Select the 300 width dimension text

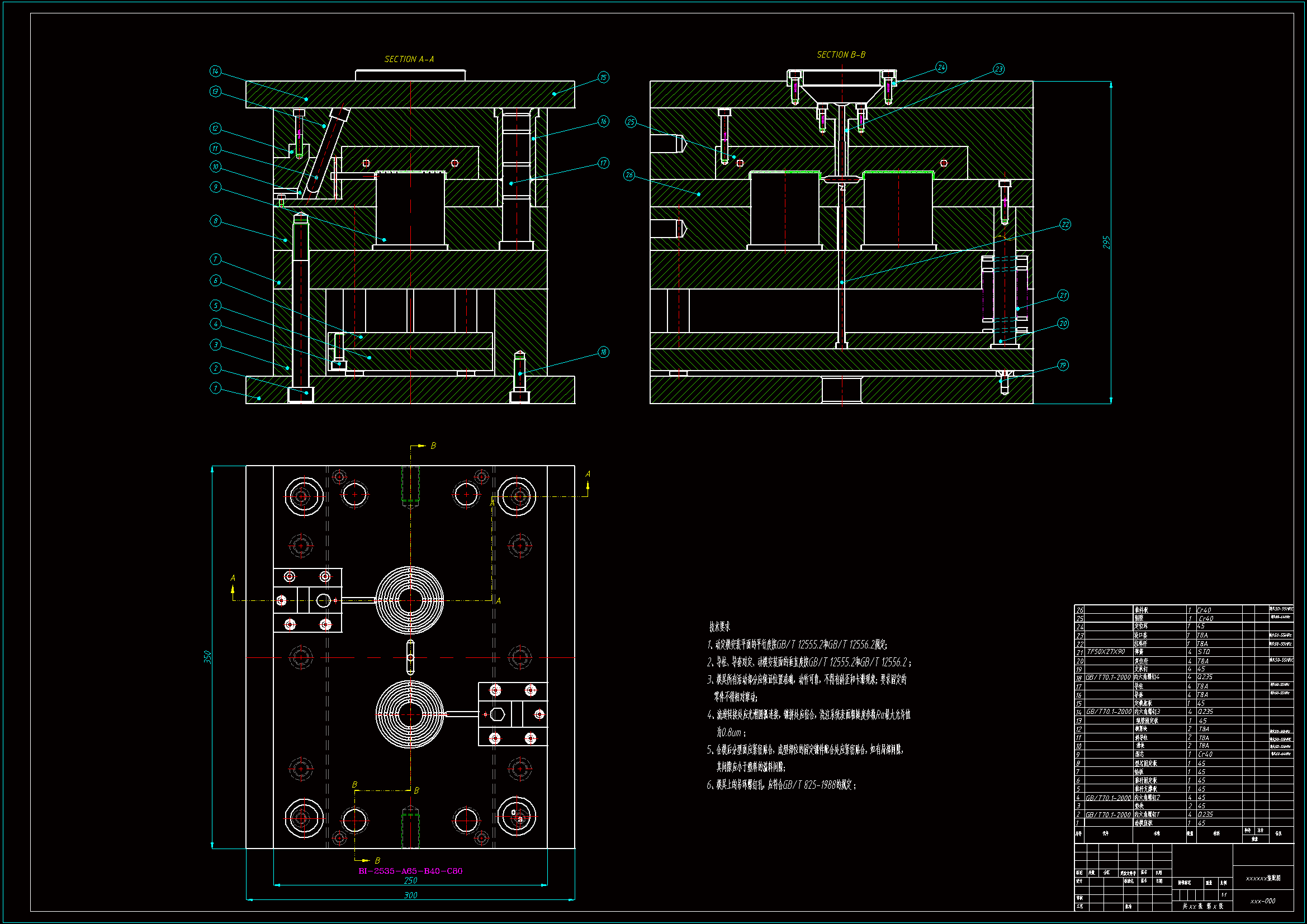pos(410,895)
